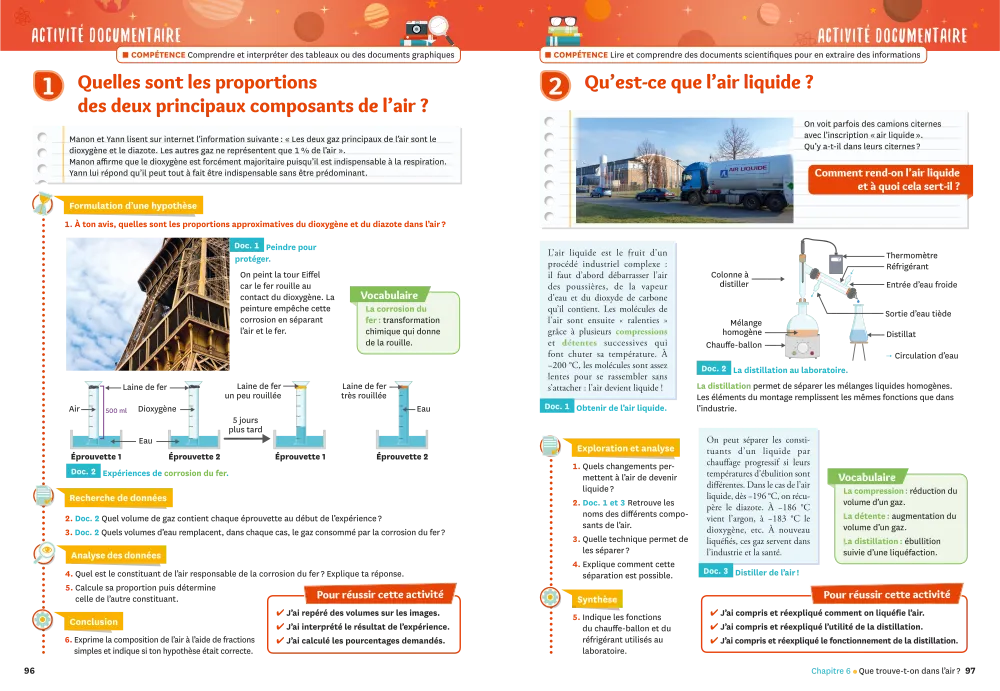Click question 1 'À ton avis, quelles sont les proportions'

click(x=254, y=224)
